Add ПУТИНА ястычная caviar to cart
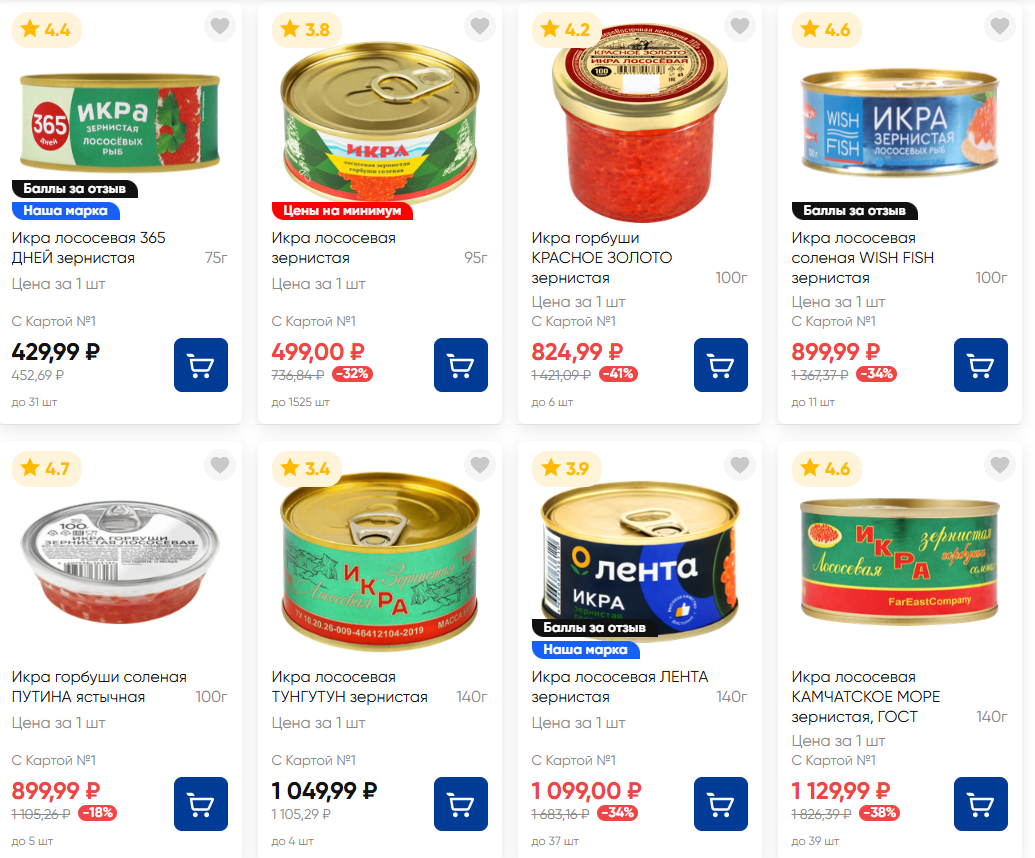Image resolution: width=1035 pixels, height=858 pixels. [201, 804]
